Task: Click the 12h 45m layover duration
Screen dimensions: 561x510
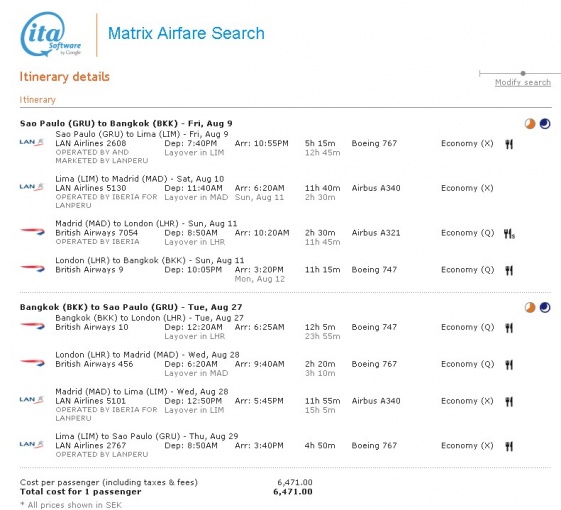Action: [x=322, y=153]
